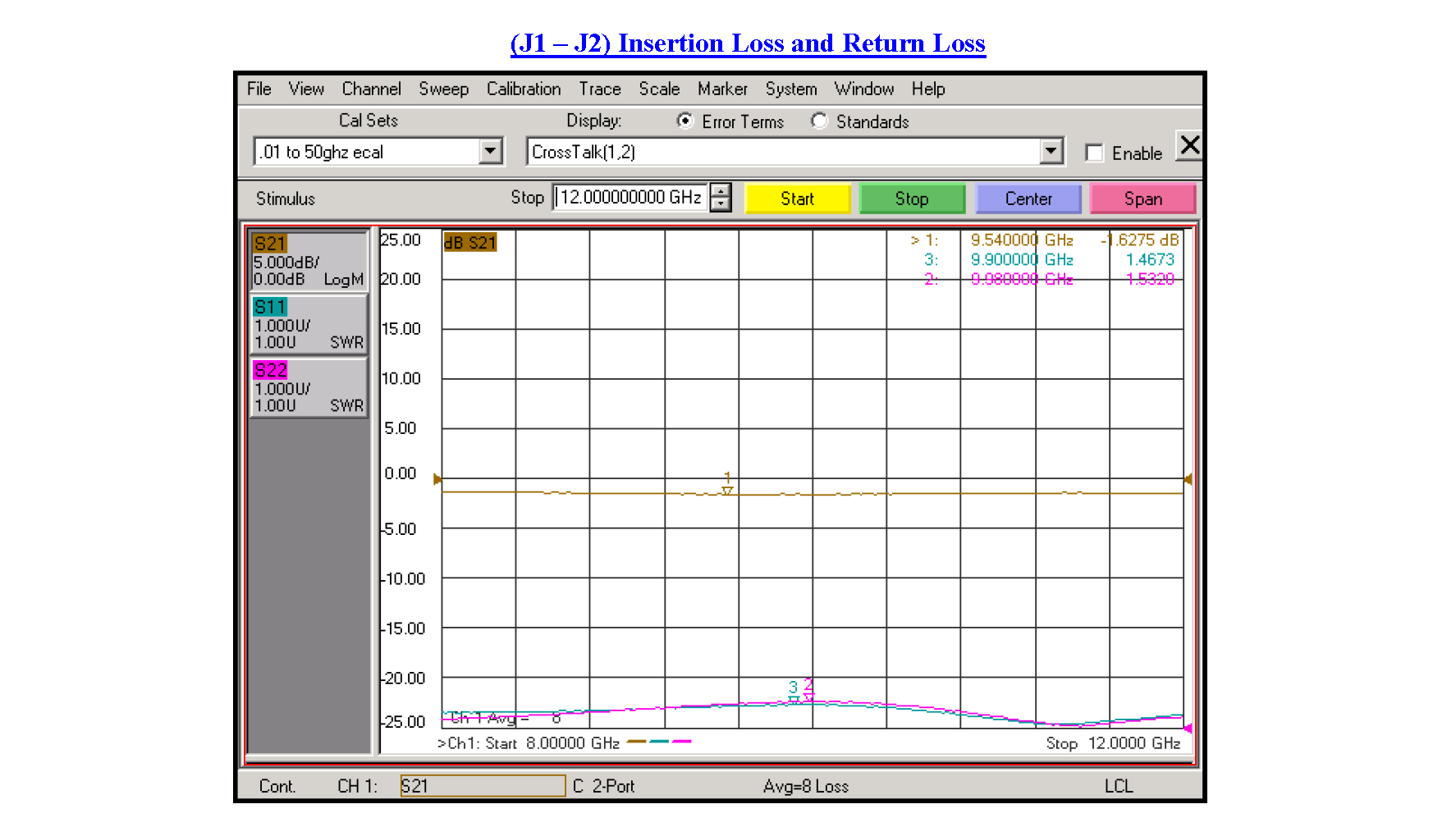This screenshot has width=1456, height=827.
Task: Enable the Enable checkbox for CrossTalk display
Action: click(x=1095, y=153)
